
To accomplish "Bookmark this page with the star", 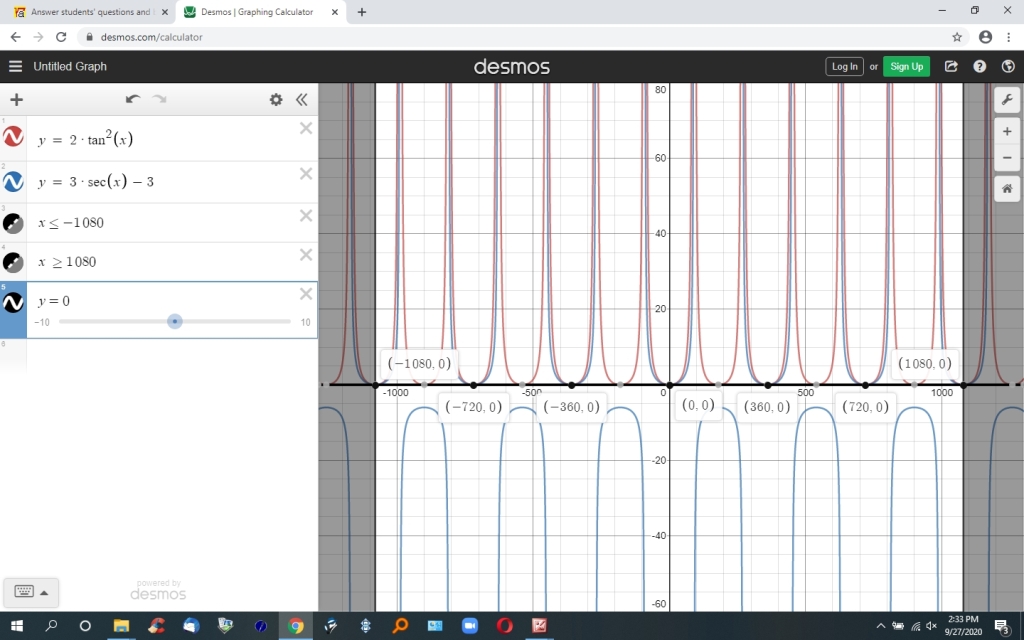I will coord(957,37).
